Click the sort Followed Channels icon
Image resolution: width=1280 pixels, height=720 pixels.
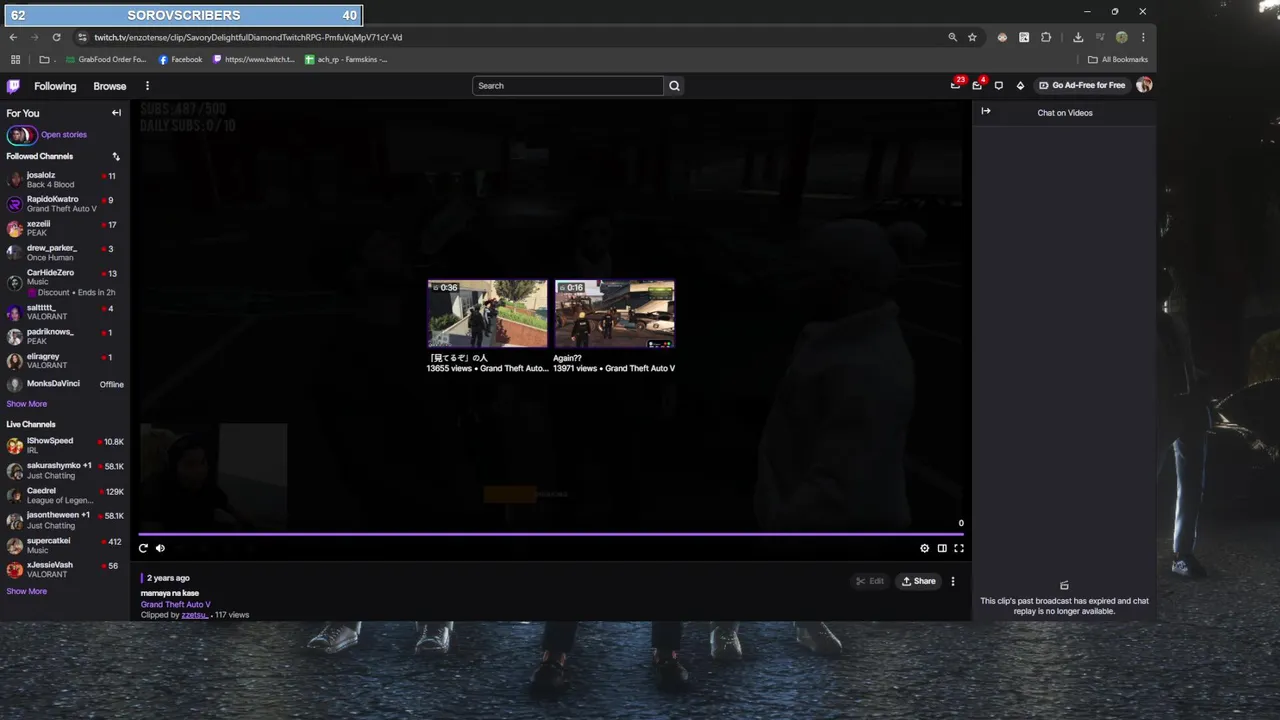116,156
